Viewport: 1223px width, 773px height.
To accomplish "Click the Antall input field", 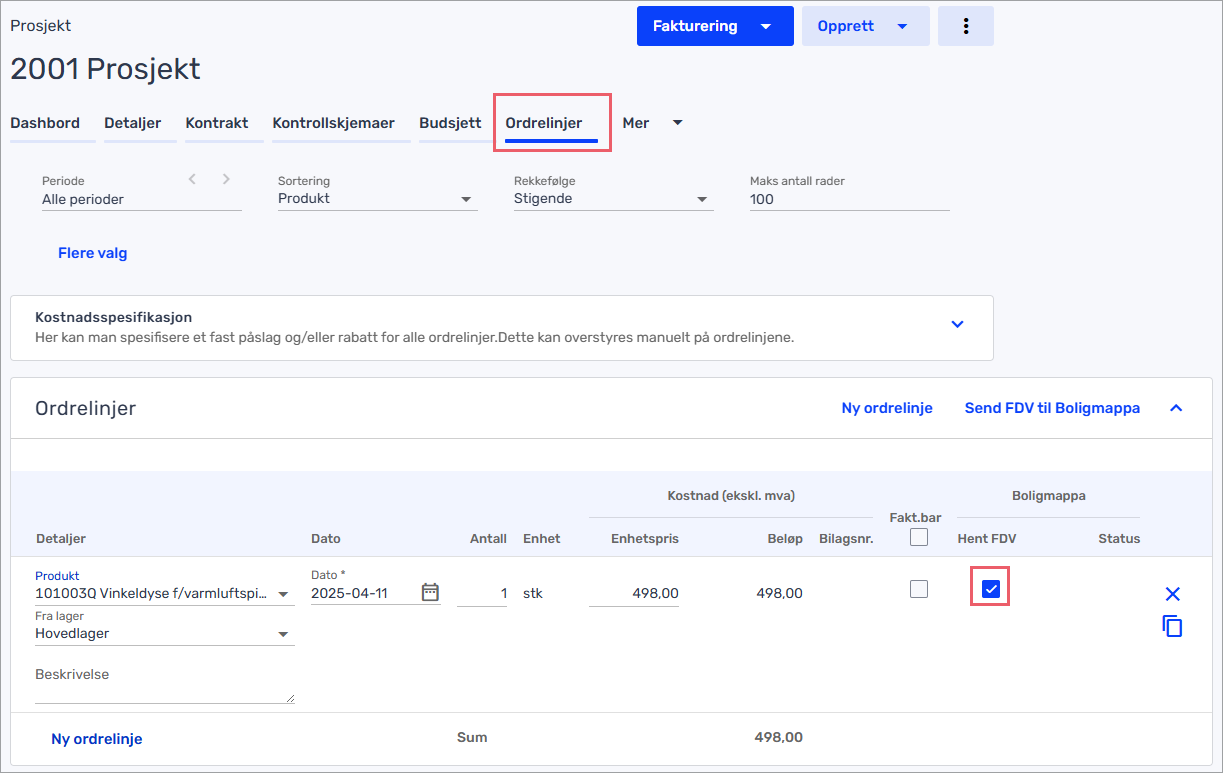I will [482, 593].
